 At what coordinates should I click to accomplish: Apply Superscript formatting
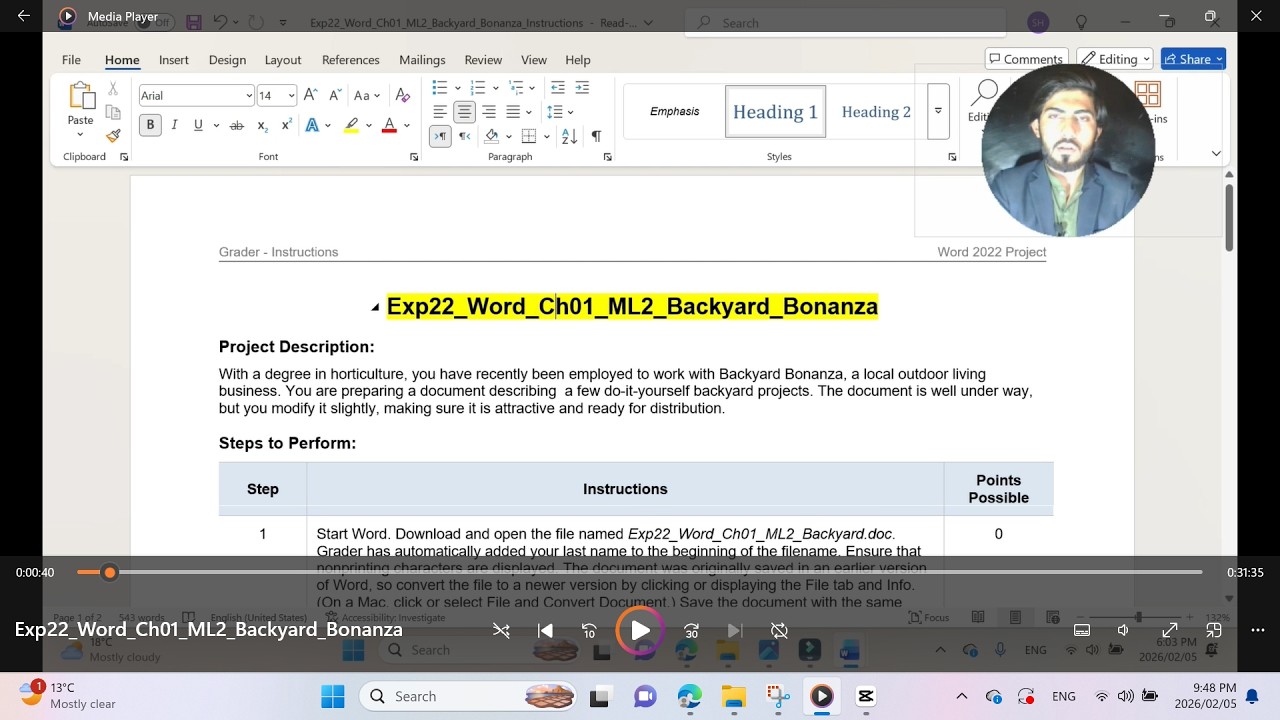pos(286,125)
